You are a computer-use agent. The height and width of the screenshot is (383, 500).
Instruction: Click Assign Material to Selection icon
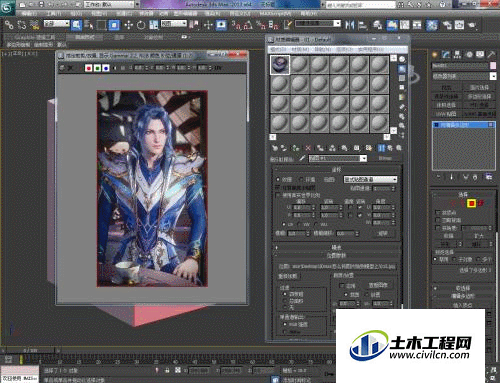295,148
